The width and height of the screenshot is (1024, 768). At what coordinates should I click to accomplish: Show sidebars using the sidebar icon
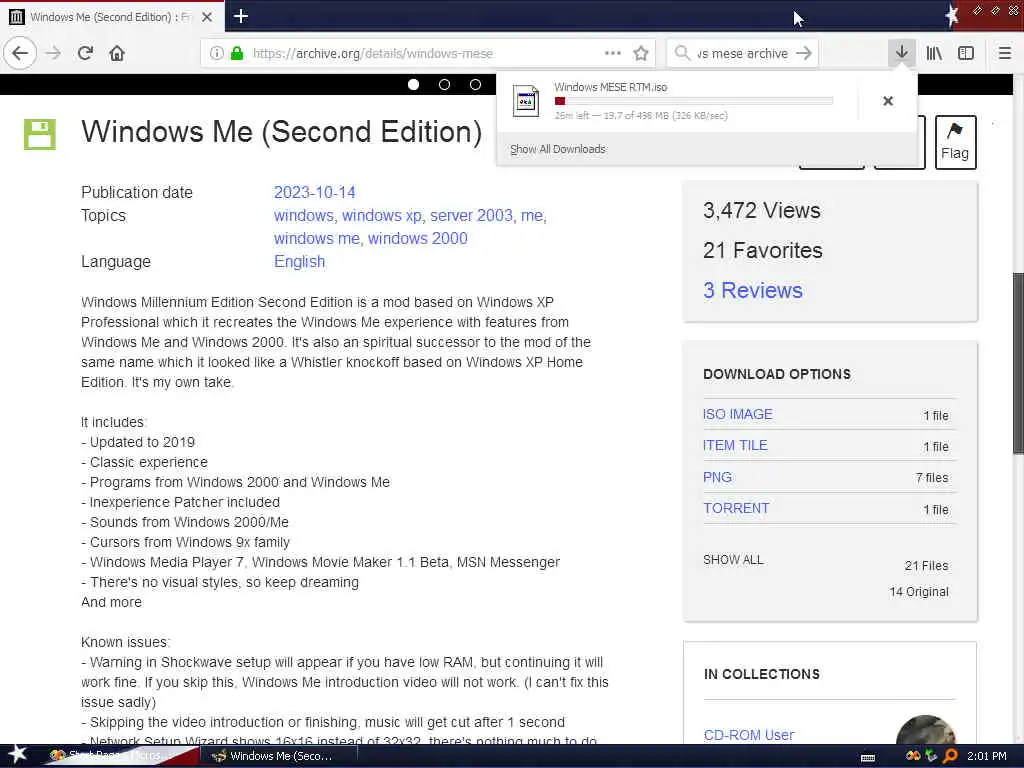(966, 53)
